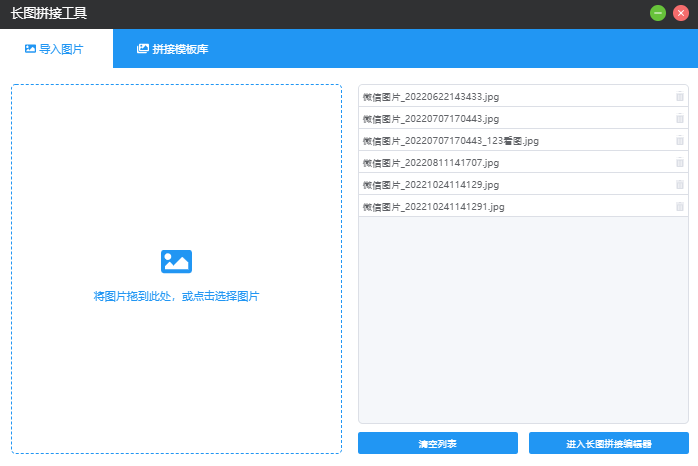Delete 微信图片_20220622143433.jpg using its trash icon
Image resolution: width=698 pixels, height=466 pixels.
(x=680, y=97)
